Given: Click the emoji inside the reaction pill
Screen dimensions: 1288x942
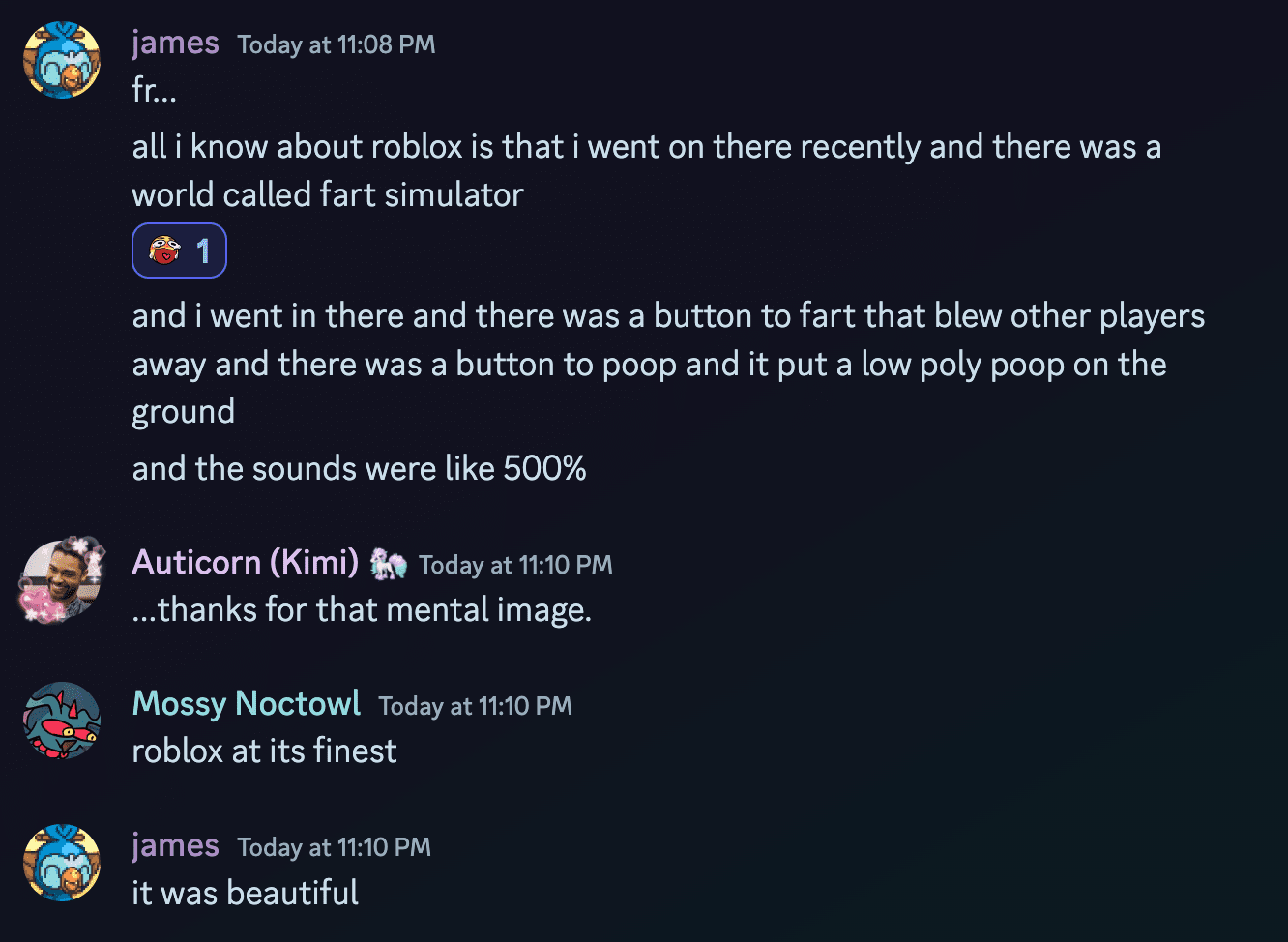Looking at the screenshot, I should click(x=165, y=250).
